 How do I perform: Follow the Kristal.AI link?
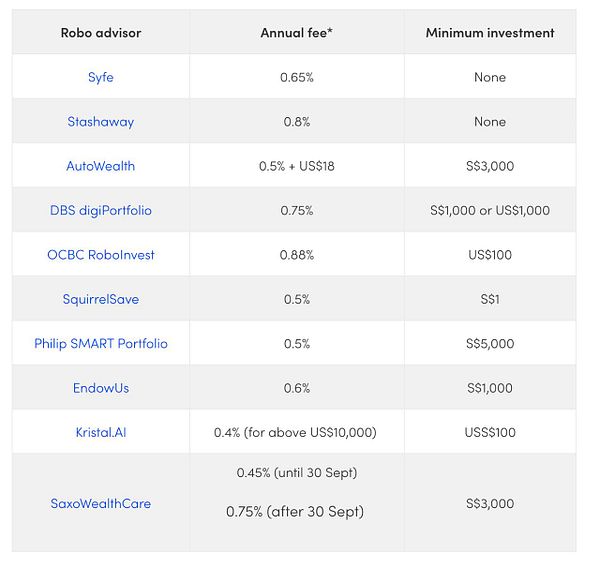point(101,432)
